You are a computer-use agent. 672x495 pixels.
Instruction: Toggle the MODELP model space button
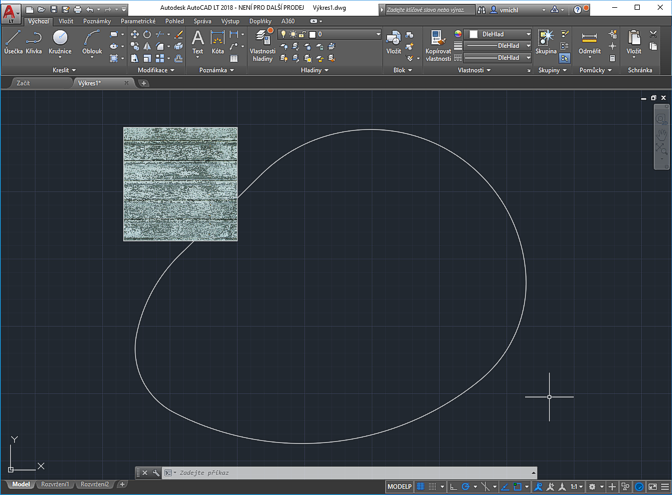(x=400, y=486)
